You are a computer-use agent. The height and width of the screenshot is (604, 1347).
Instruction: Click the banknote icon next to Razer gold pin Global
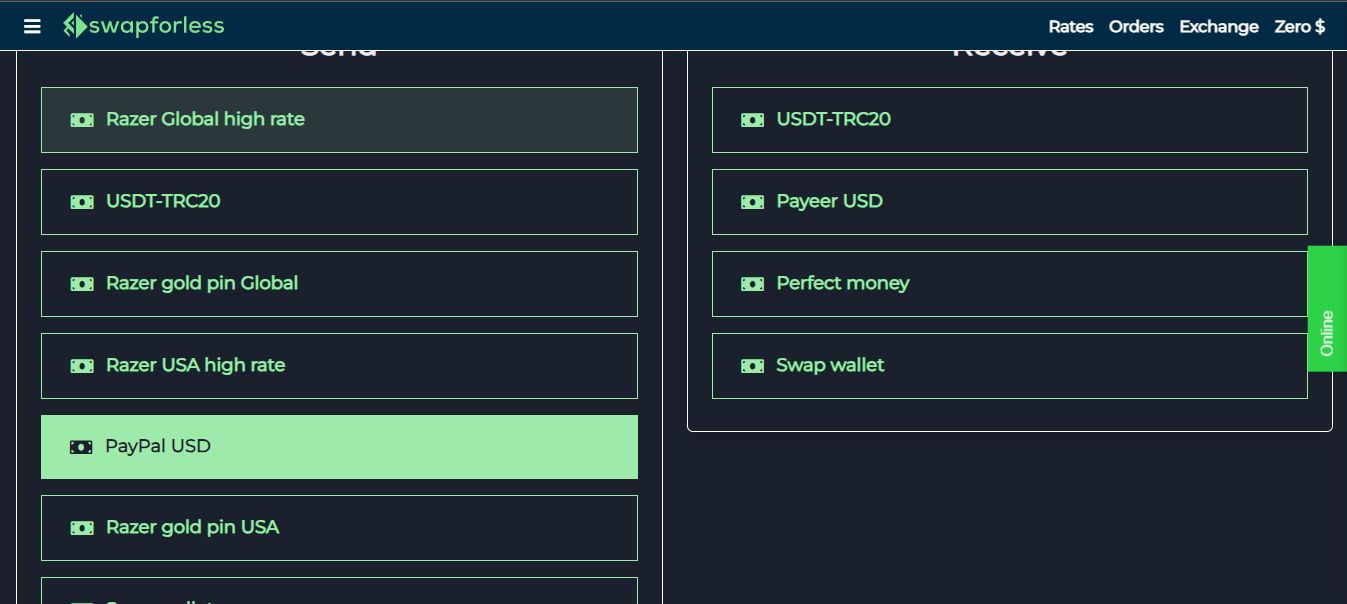[x=81, y=283]
